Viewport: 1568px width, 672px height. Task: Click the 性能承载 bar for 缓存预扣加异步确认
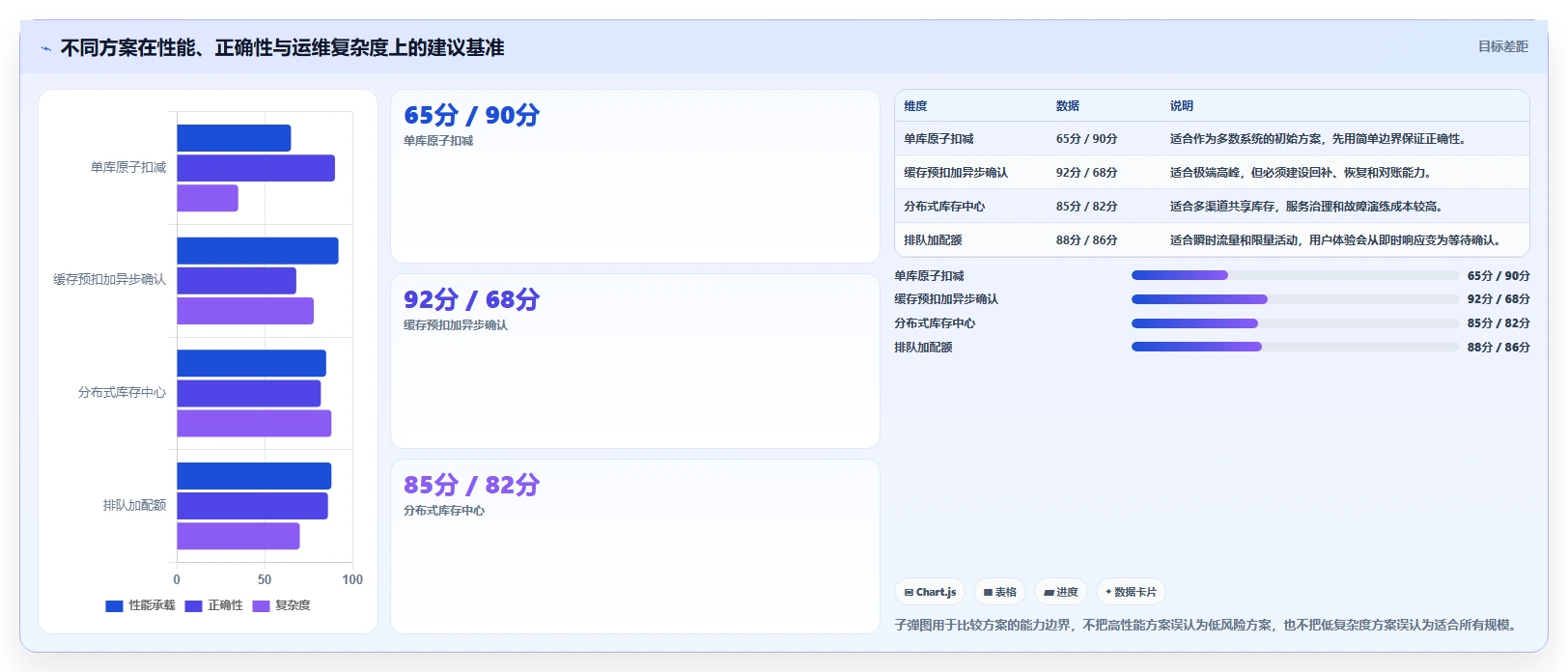258,251
